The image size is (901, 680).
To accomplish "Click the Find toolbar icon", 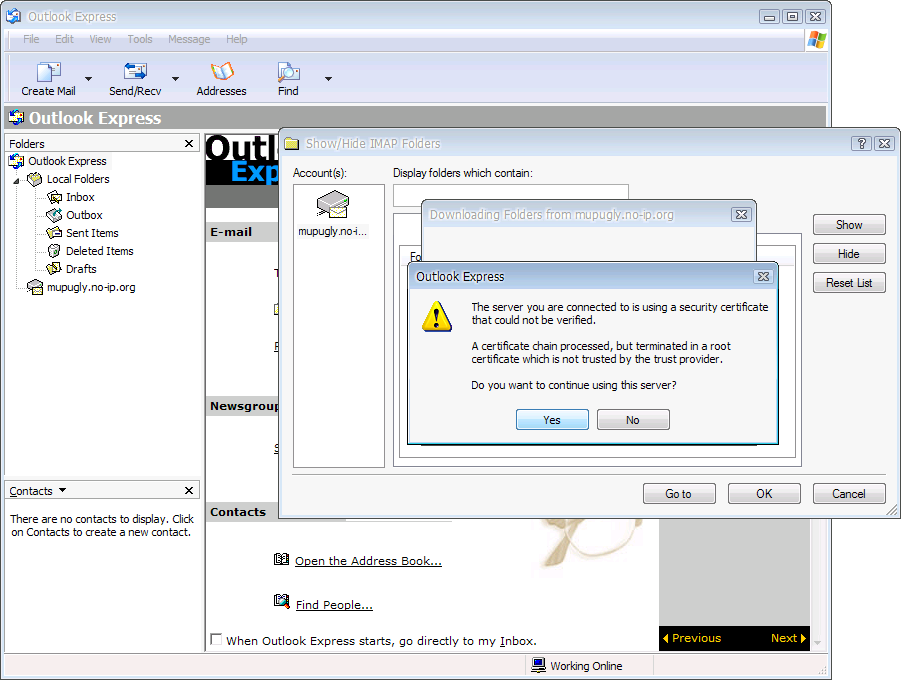I will pos(288,72).
